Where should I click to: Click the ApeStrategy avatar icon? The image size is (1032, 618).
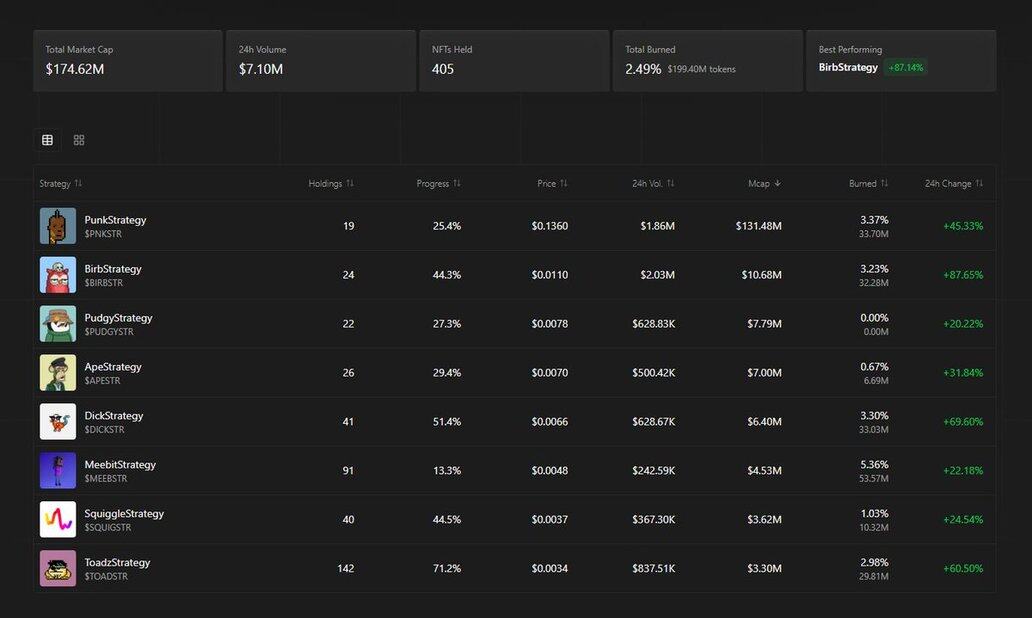tap(58, 373)
